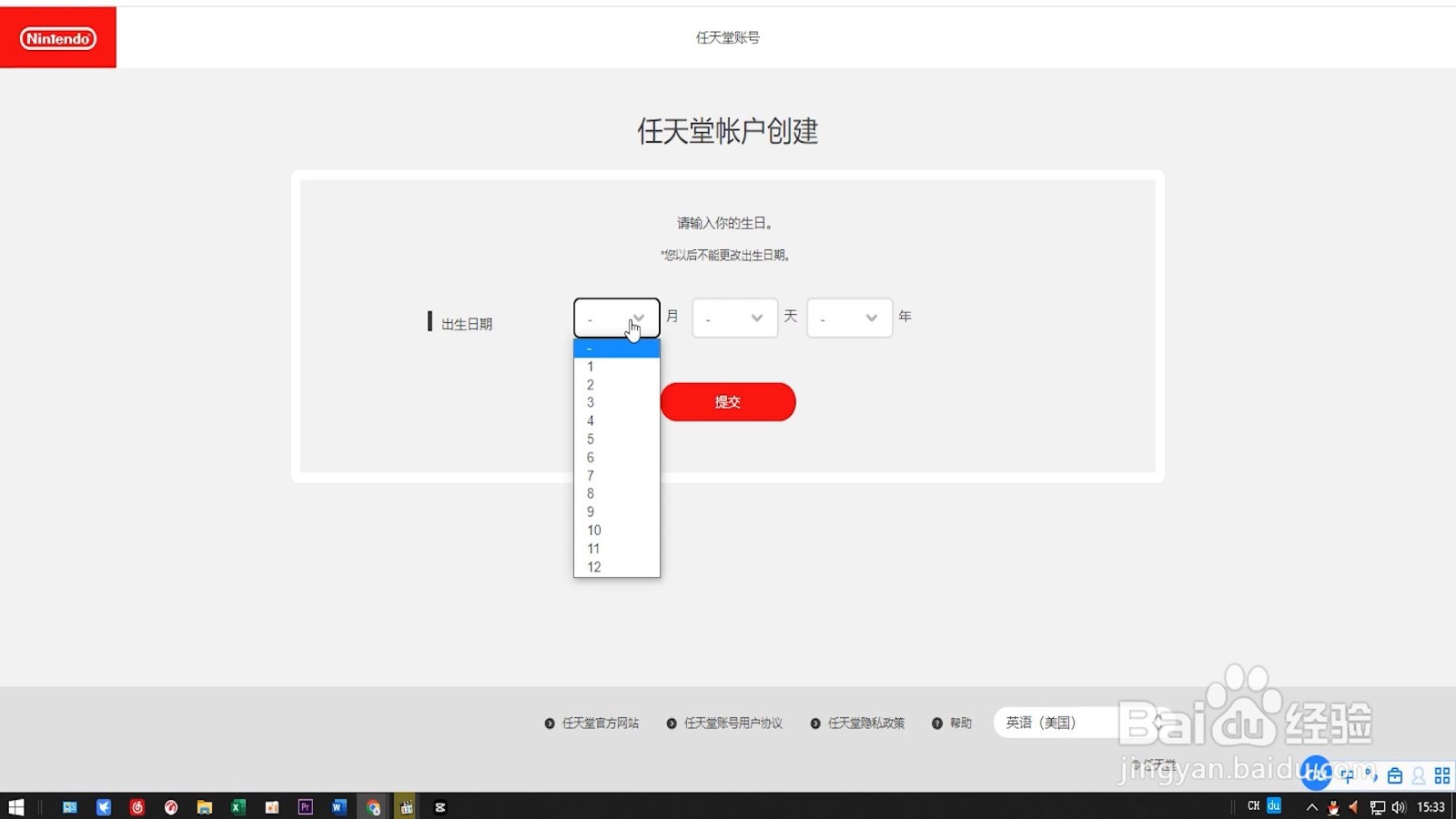Screen dimensions: 1456x819
Task: Open the Windows Start menu
Action: [16, 806]
